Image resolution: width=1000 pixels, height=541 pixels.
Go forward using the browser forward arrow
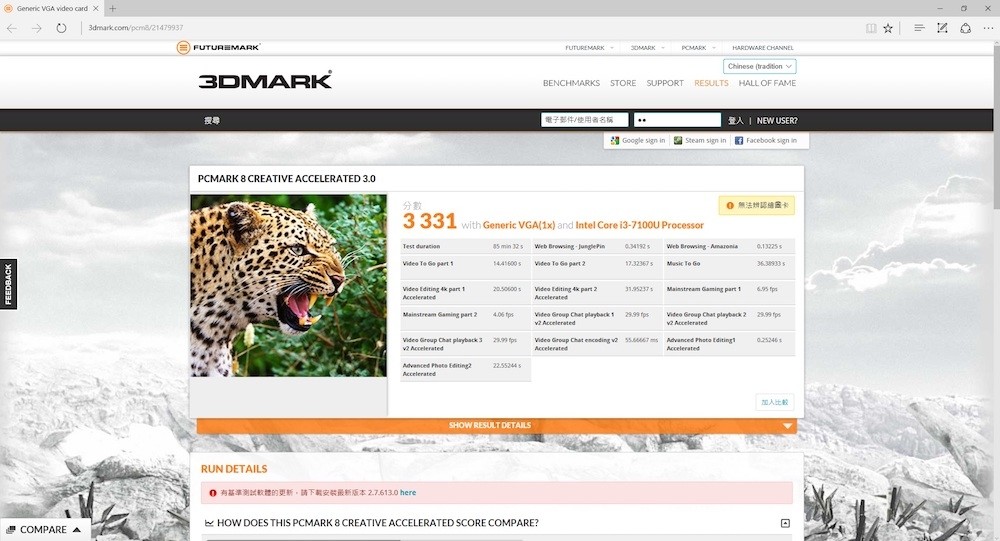click(37, 28)
